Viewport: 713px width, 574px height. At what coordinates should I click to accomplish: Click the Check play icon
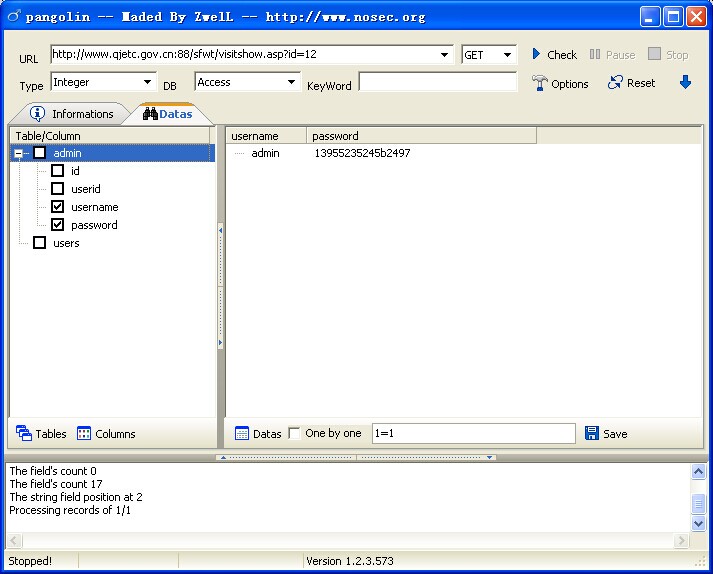tap(536, 54)
